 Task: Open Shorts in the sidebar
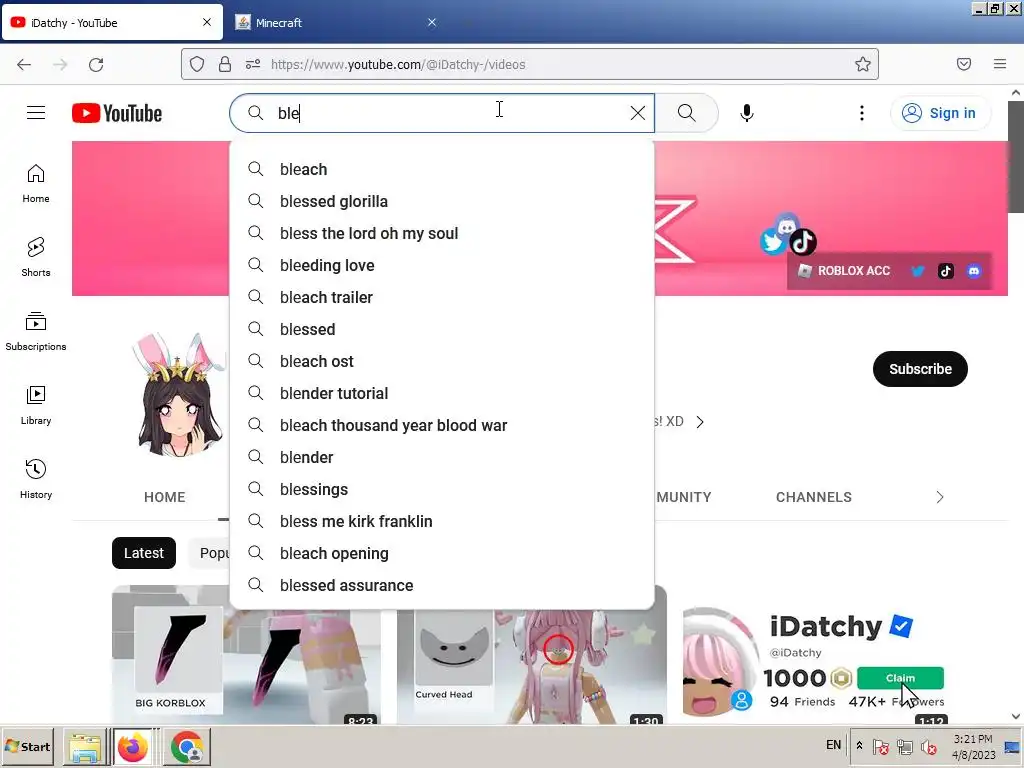(36, 257)
